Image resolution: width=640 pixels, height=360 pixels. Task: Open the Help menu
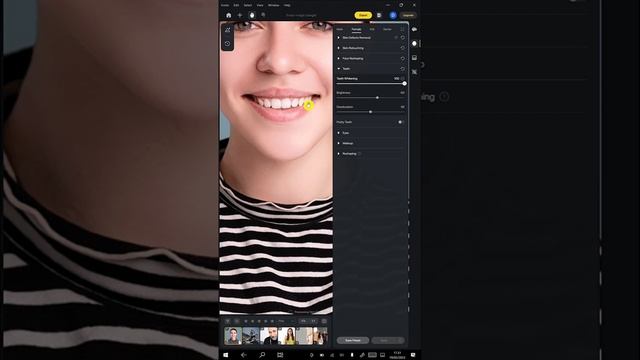287,5
